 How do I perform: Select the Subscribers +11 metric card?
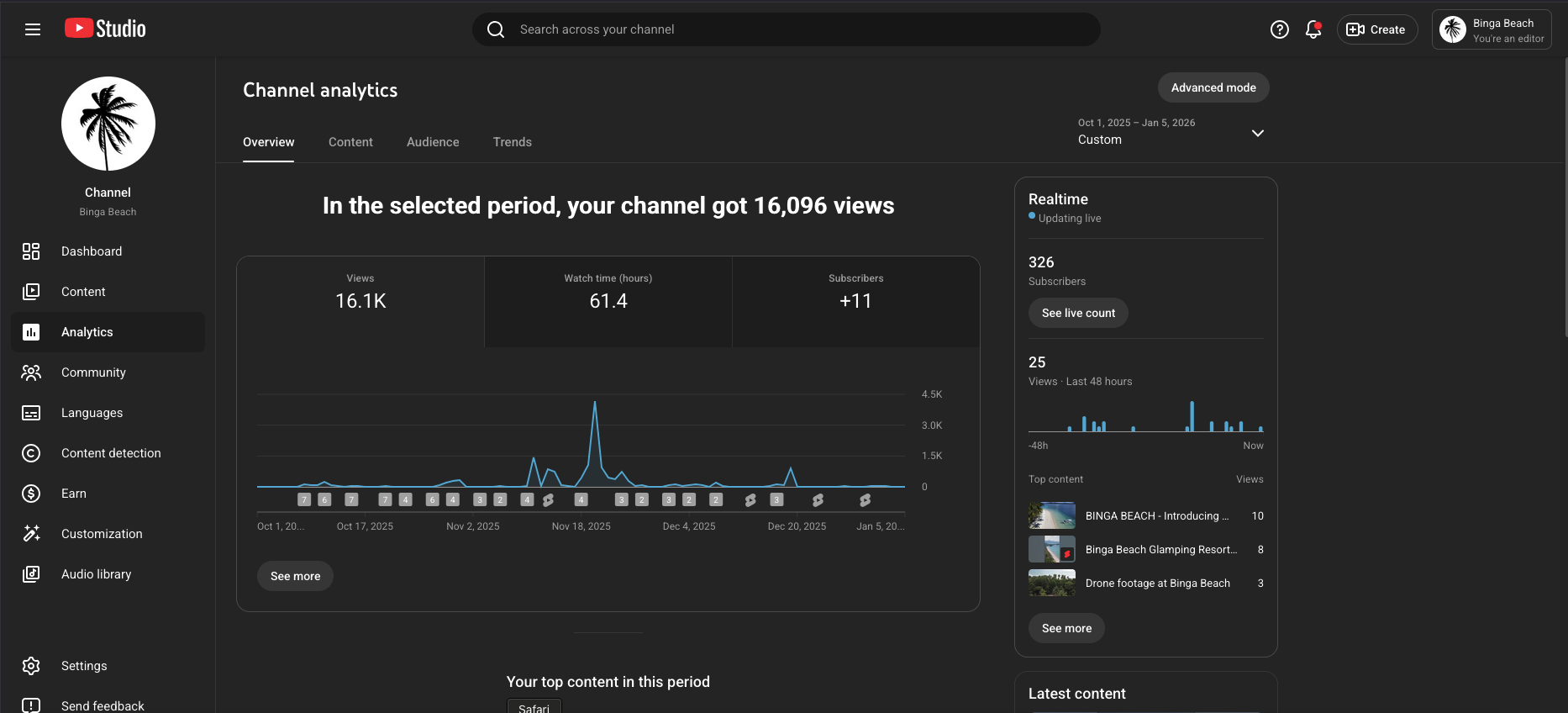pos(855,301)
